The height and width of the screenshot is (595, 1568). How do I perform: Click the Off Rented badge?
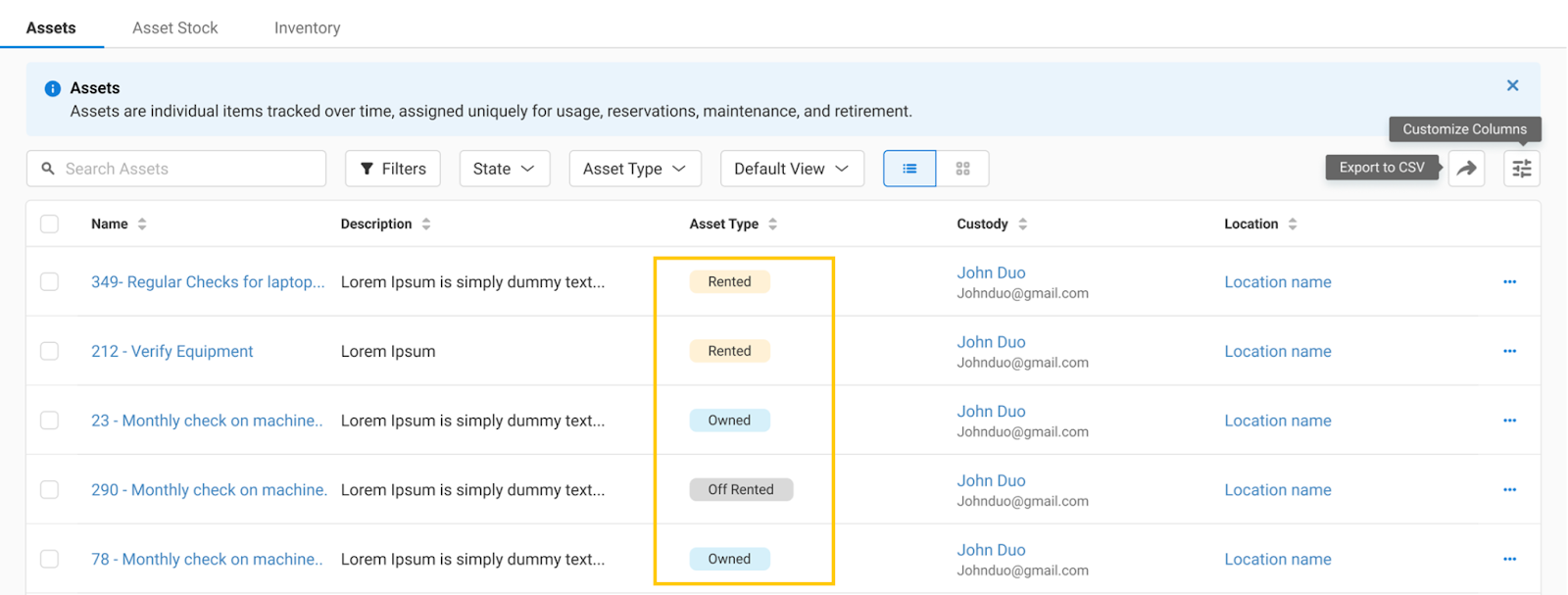point(741,489)
